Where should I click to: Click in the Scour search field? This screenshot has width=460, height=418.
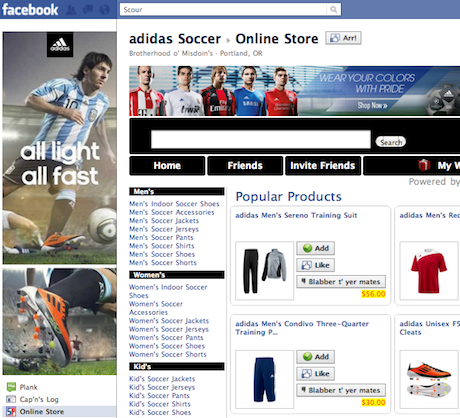point(223,10)
